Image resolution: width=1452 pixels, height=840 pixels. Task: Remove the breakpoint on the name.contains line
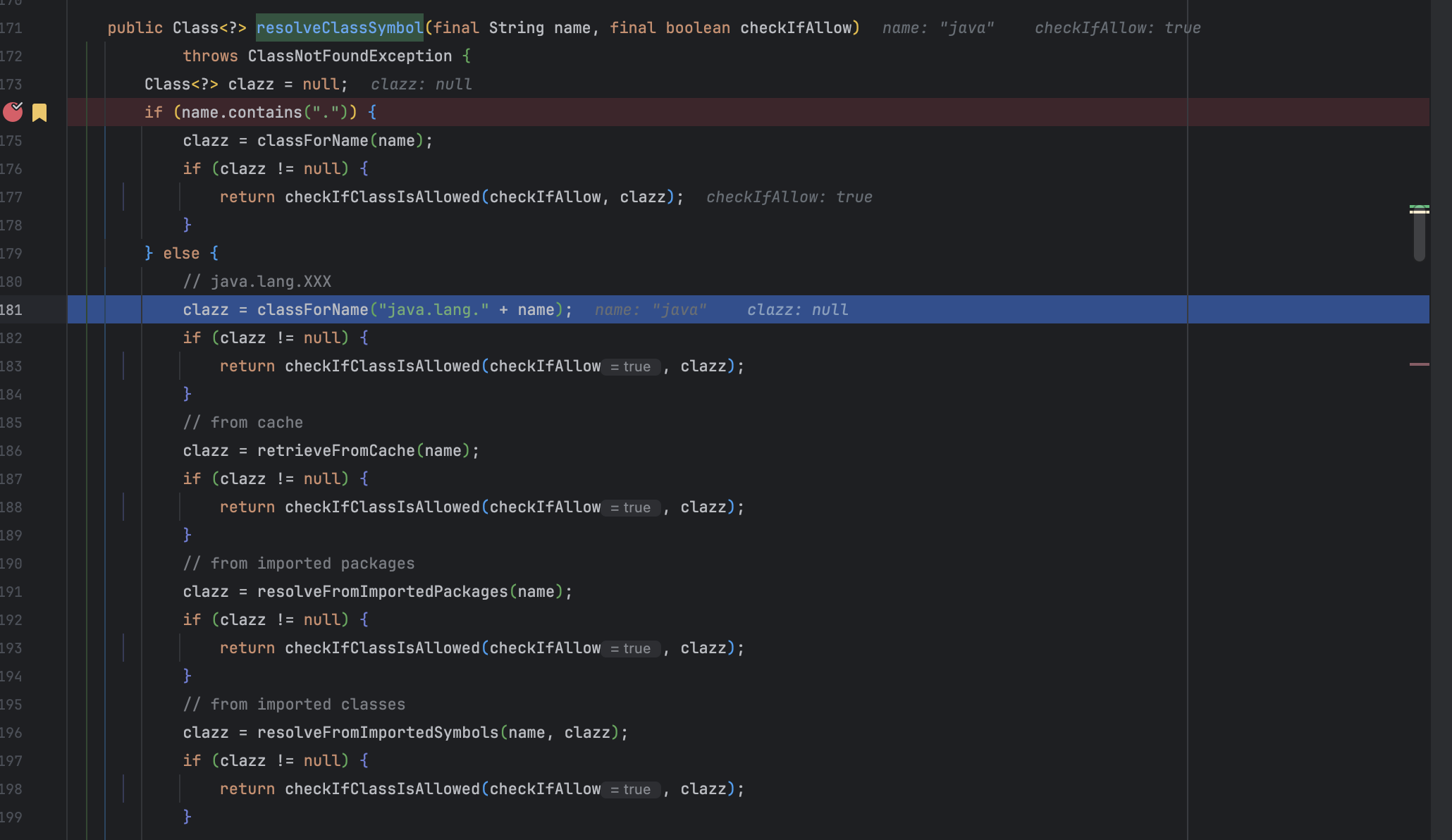[x=13, y=112]
